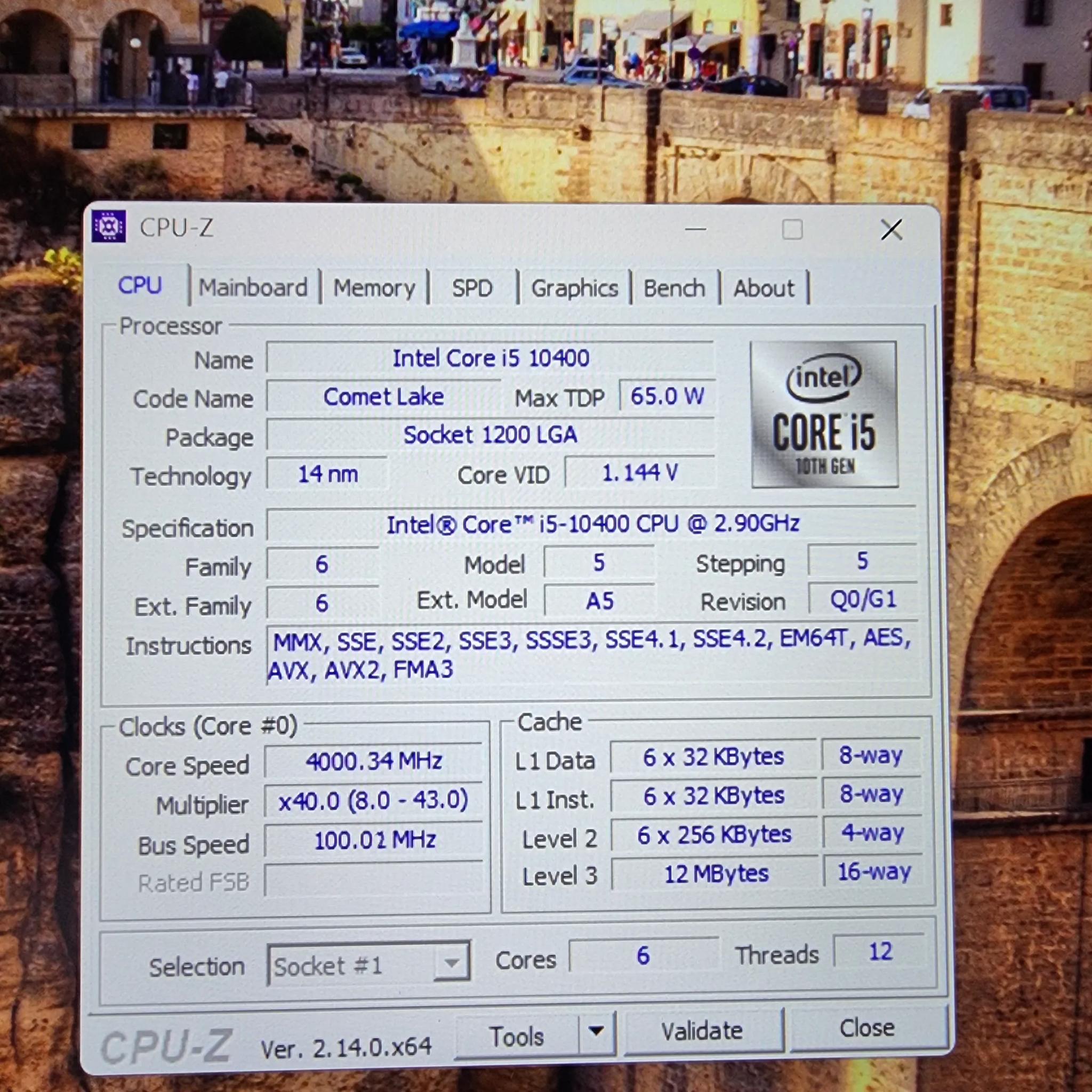Click the Intel Core i5 10th Gen logo

click(824, 414)
